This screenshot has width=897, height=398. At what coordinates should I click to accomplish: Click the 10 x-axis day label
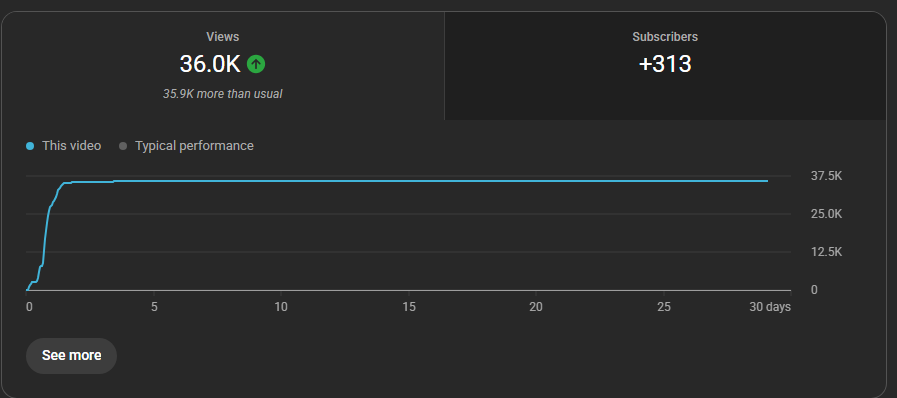pyautogui.click(x=281, y=307)
